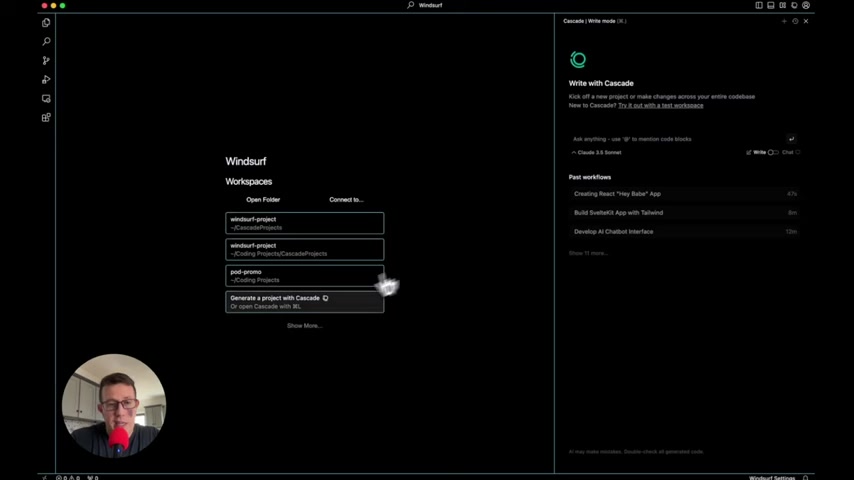Close the Cascade panel

pos(806,21)
